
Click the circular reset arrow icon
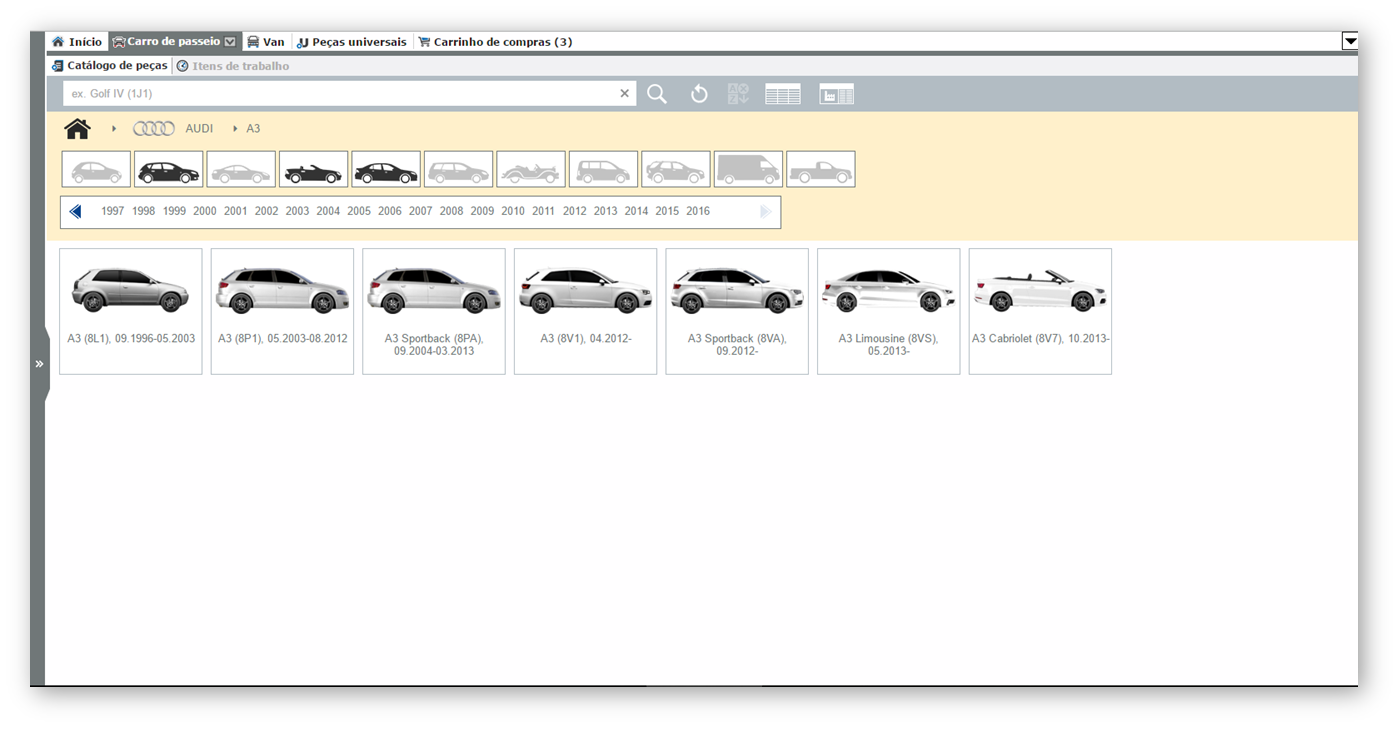699,94
